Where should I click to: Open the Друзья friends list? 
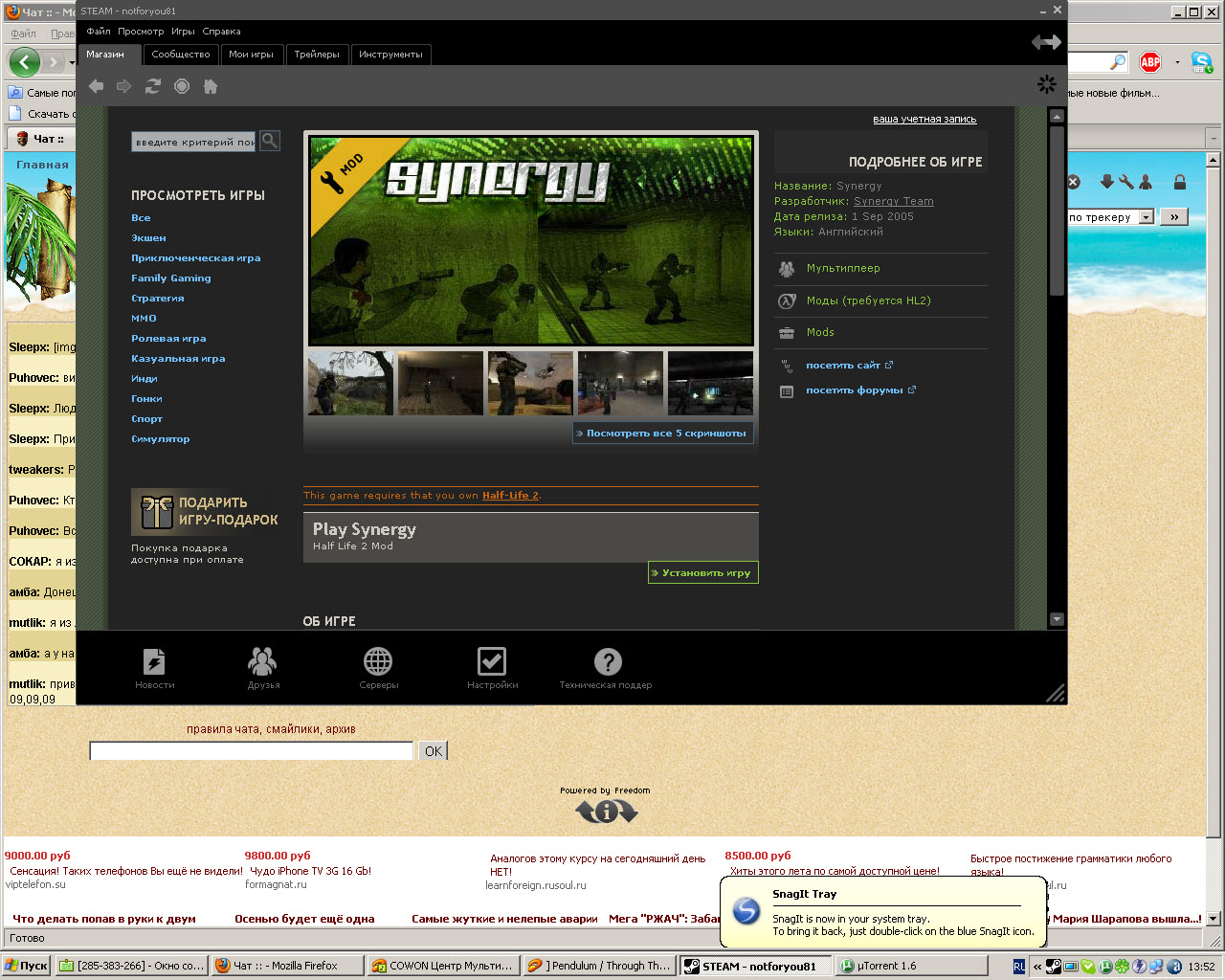263,668
